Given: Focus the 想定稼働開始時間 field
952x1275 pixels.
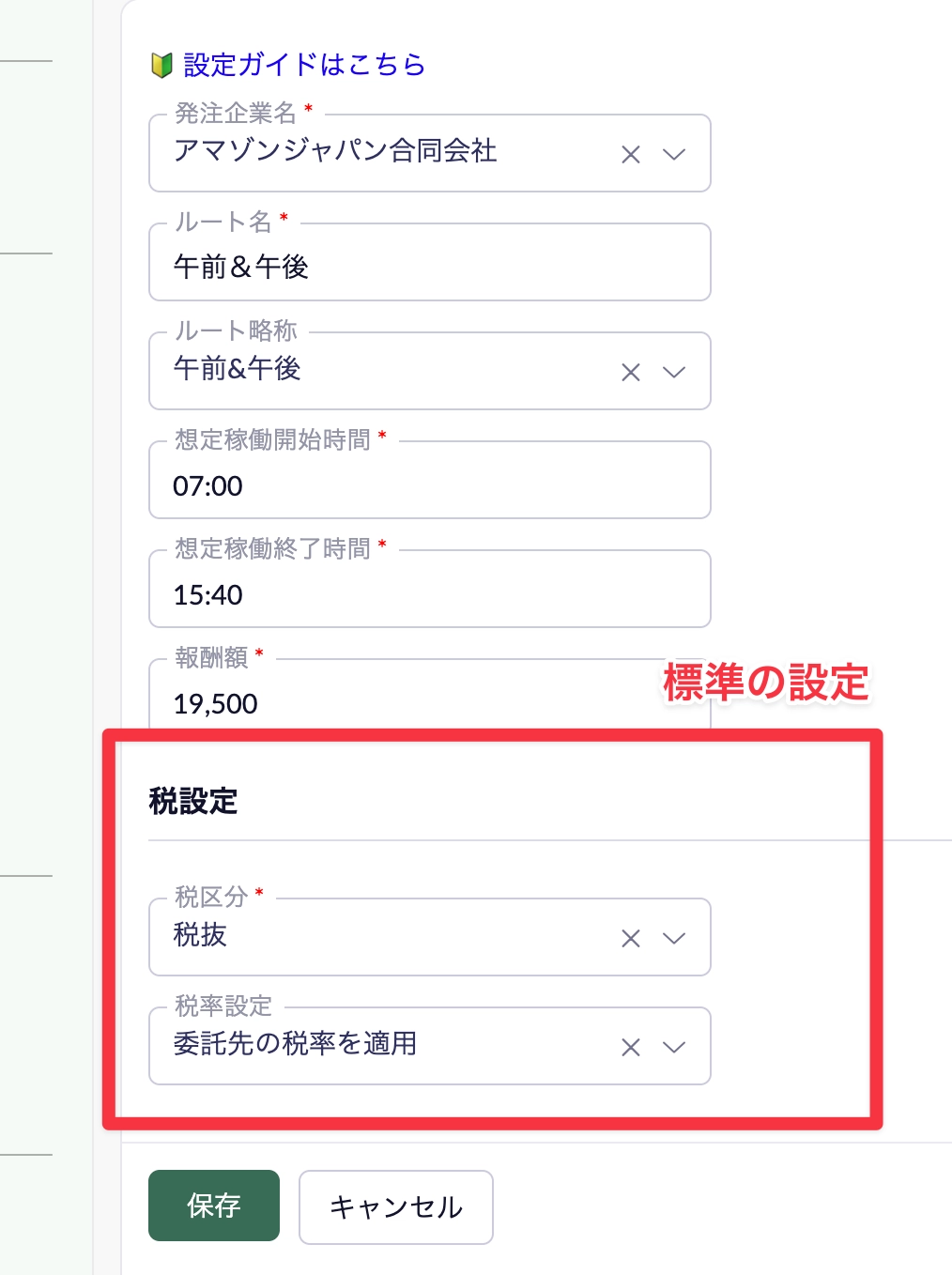Looking at the screenshot, I should click(x=429, y=485).
